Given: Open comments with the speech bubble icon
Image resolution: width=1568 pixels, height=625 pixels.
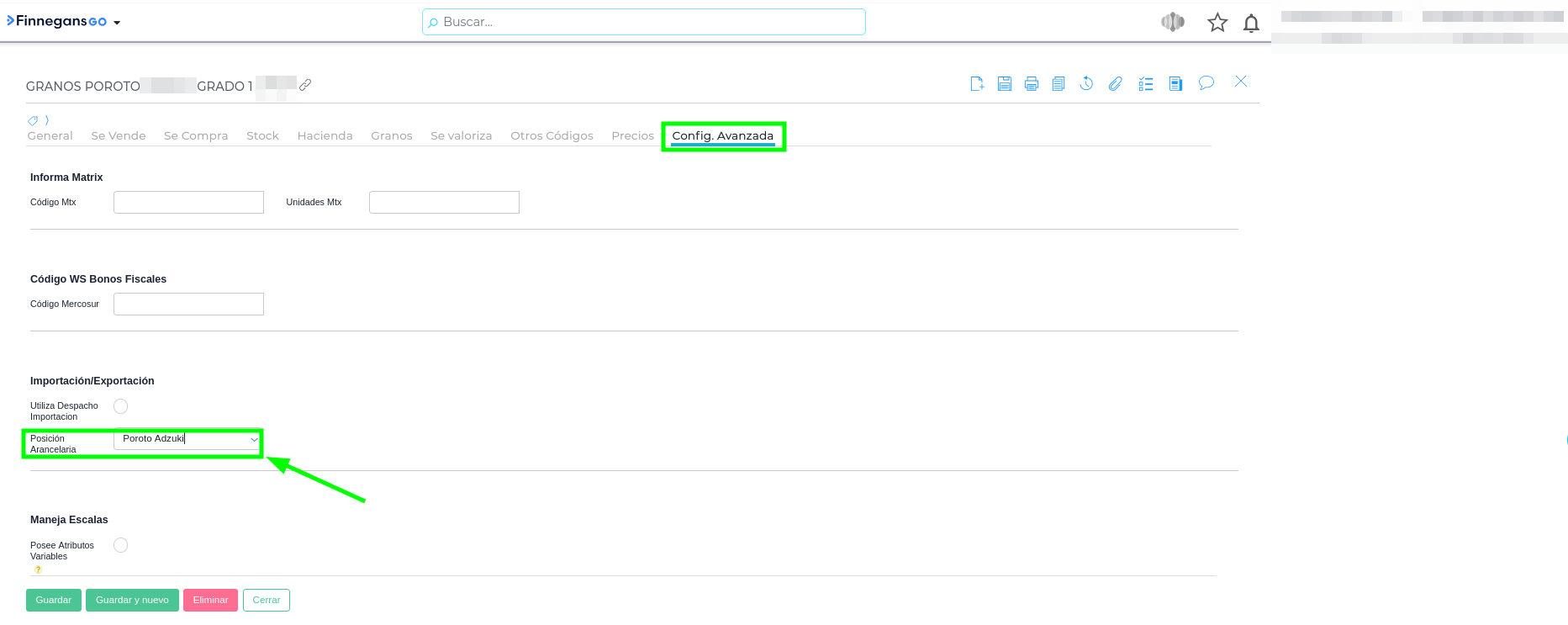Looking at the screenshot, I should [x=1206, y=82].
